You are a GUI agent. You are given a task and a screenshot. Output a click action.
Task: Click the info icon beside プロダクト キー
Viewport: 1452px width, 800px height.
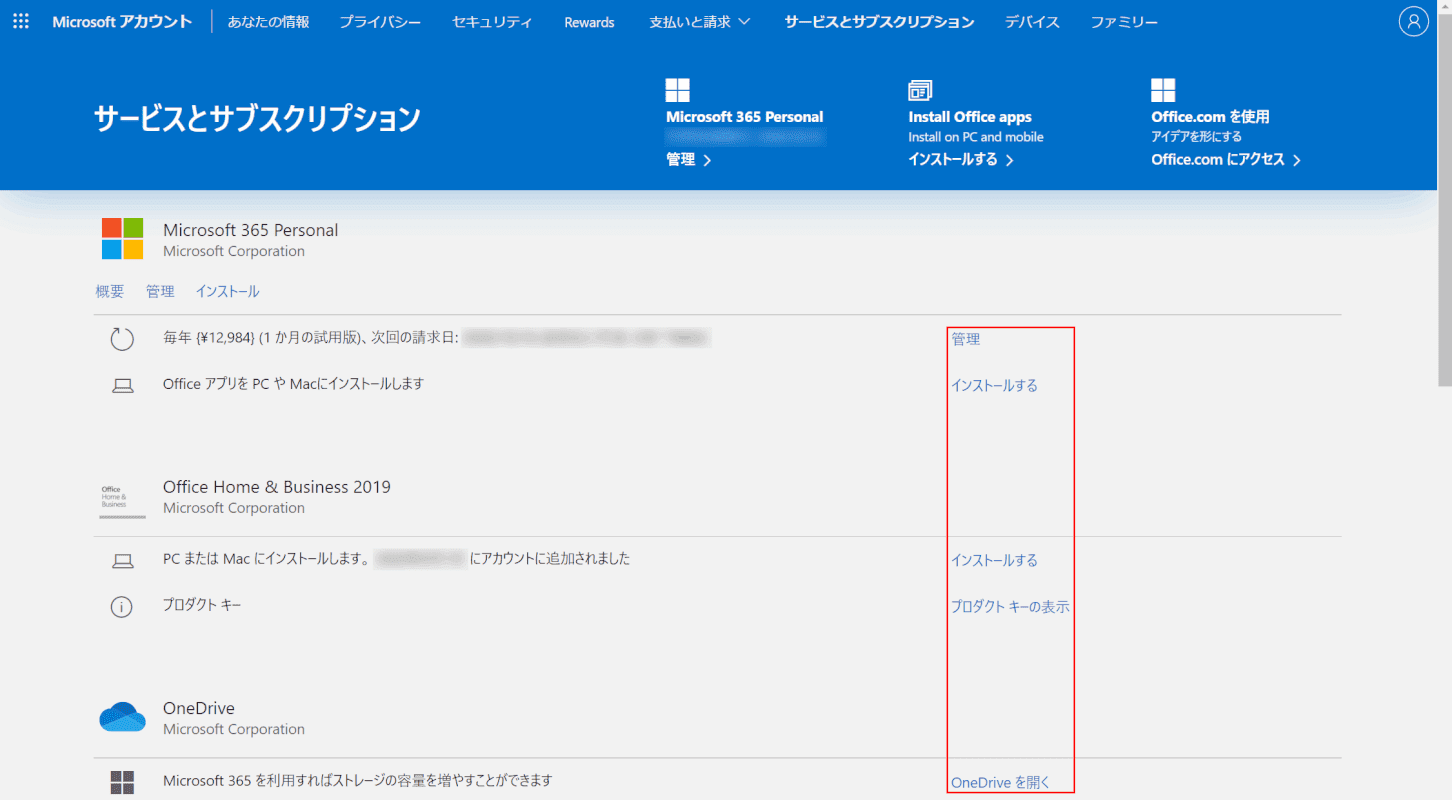click(122, 606)
